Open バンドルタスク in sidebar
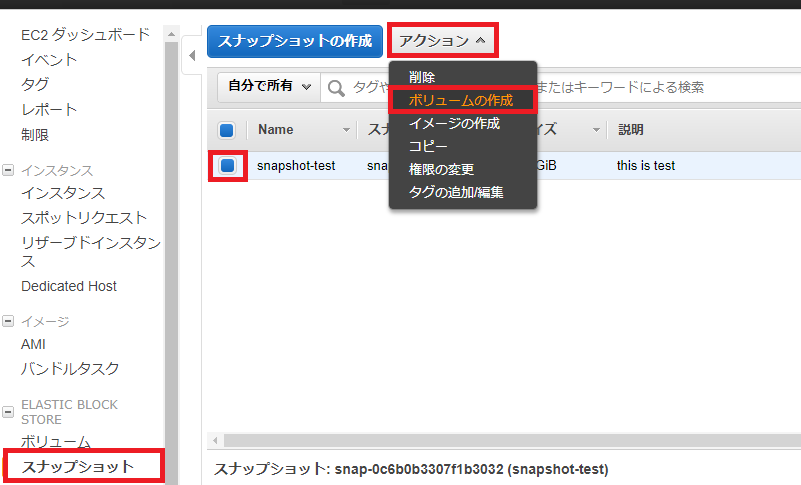Viewport: 801px width, 485px height. [70, 368]
